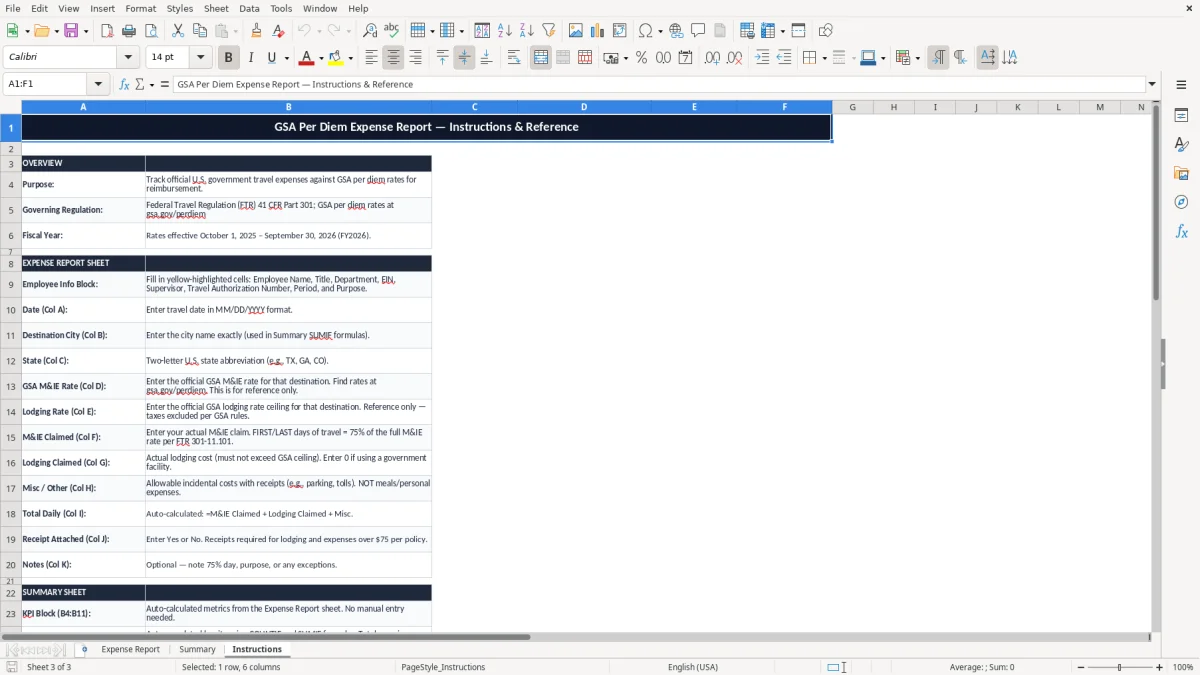Toggle Align Left
This screenshot has width=1200, height=675.
(371, 58)
